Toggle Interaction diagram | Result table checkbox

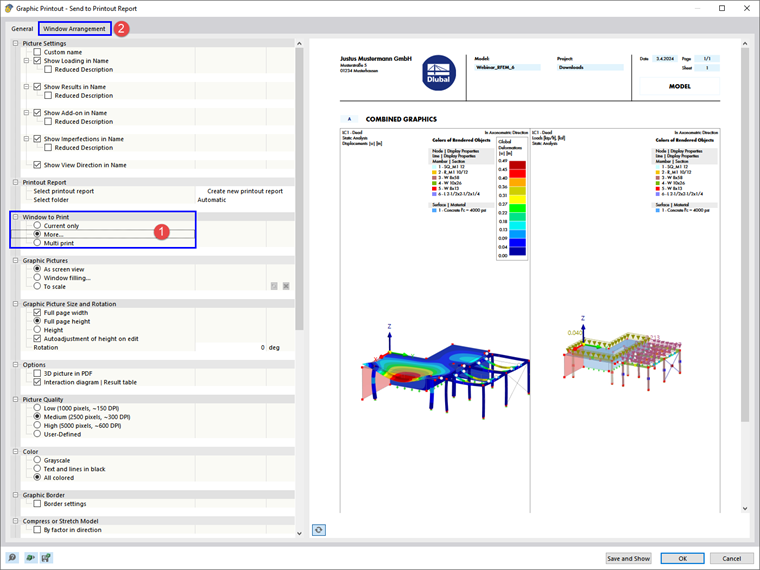[x=37, y=382]
